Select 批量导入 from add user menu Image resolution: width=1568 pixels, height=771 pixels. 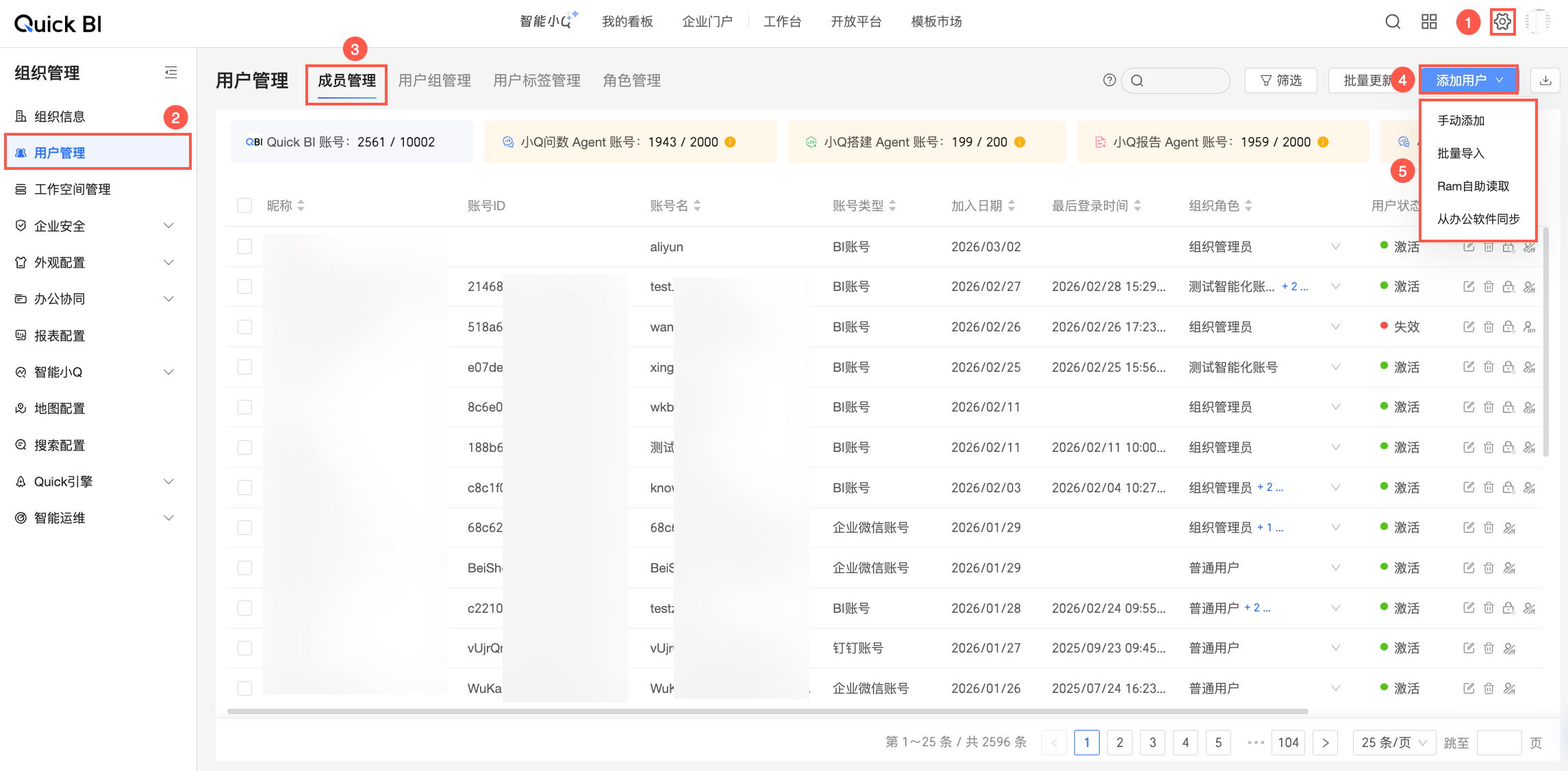point(1460,153)
